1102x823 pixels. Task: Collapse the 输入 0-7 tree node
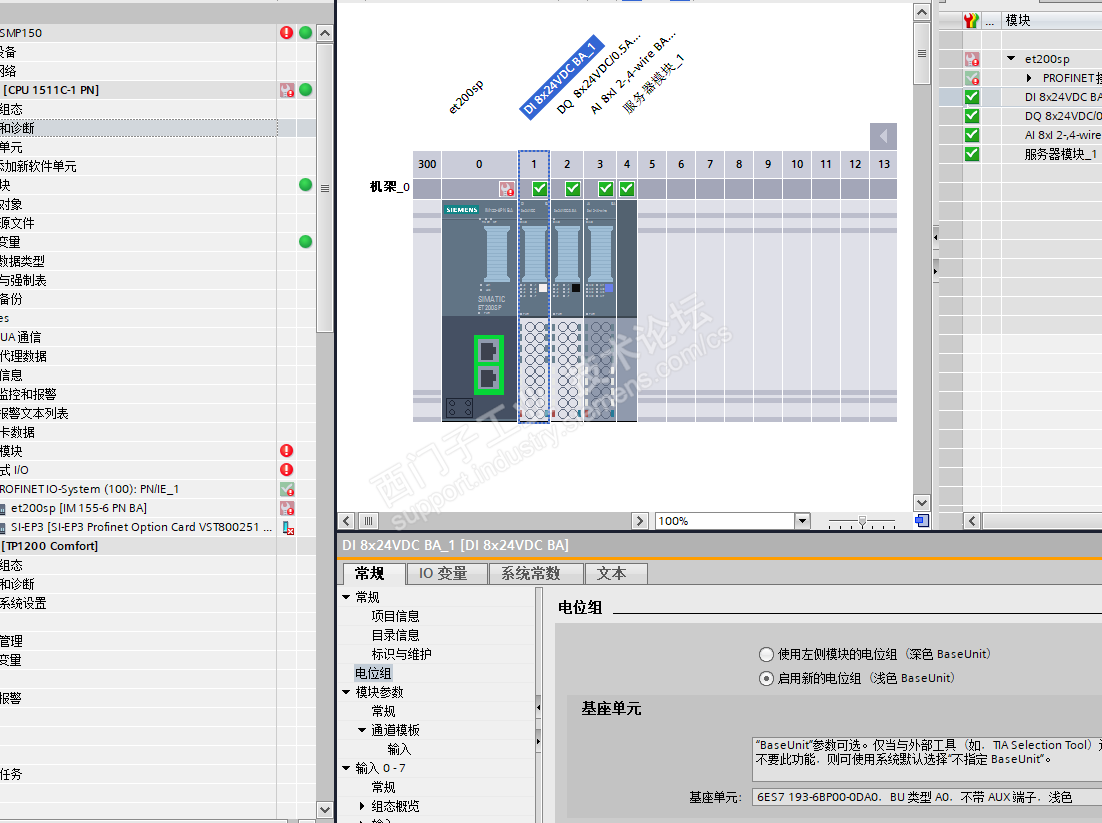click(x=346, y=768)
